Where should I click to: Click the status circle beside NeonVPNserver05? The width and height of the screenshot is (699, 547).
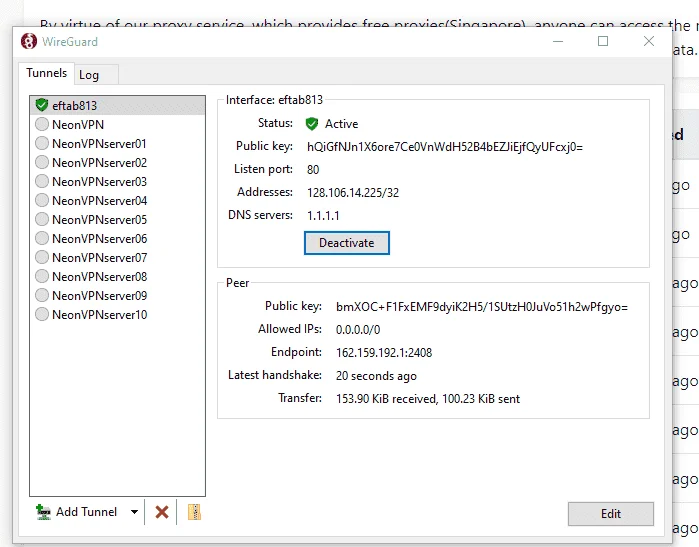[42, 219]
